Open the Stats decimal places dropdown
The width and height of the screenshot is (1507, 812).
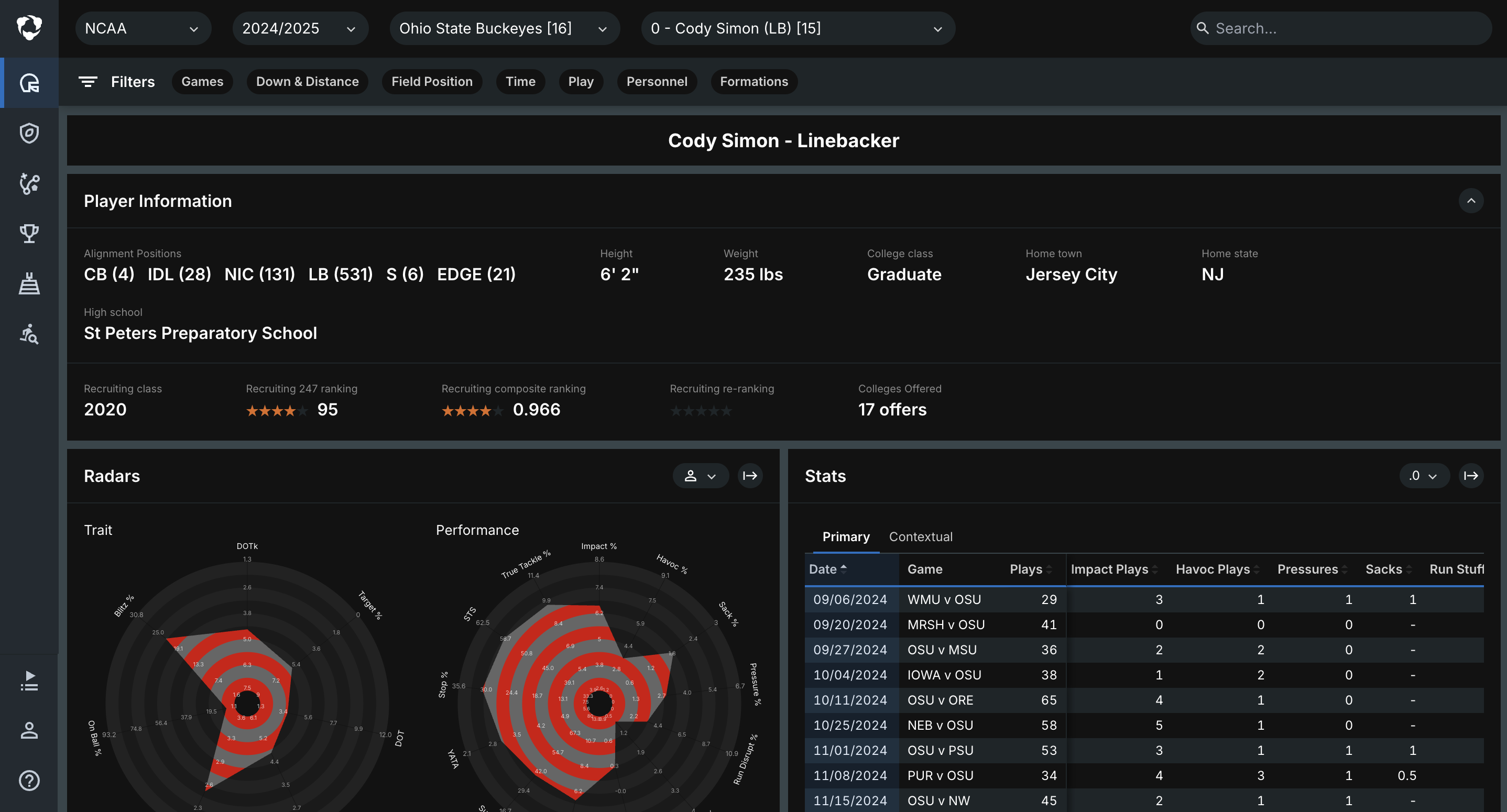[1424, 476]
